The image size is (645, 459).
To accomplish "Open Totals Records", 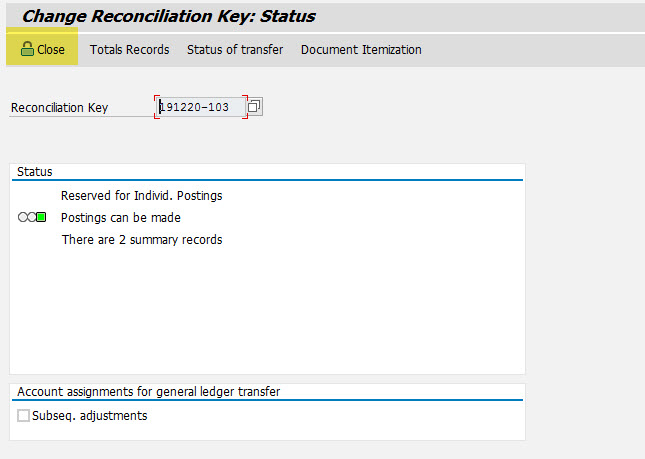I will coord(129,50).
